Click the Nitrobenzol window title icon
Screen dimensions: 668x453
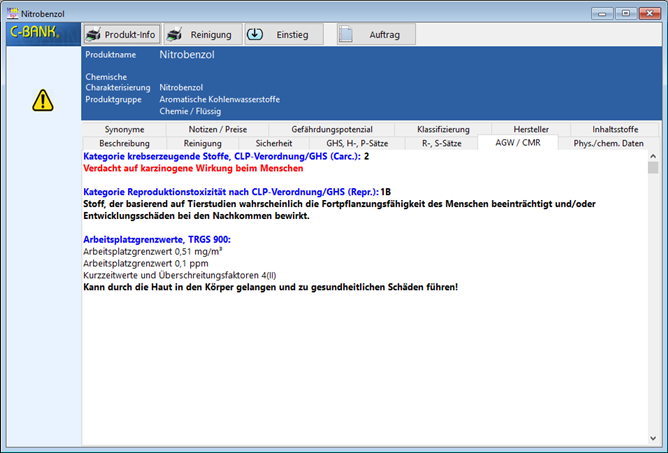[12, 12]
